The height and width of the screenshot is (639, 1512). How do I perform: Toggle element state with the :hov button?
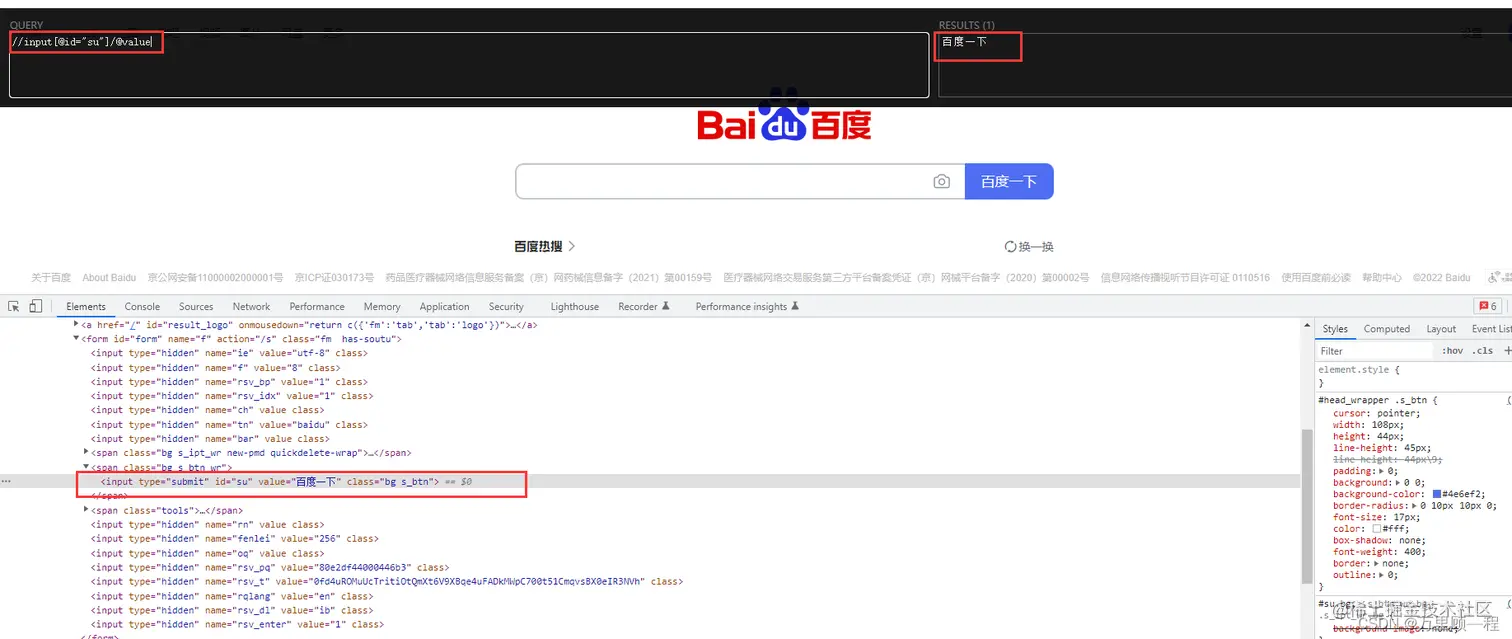click(1452, 350)
